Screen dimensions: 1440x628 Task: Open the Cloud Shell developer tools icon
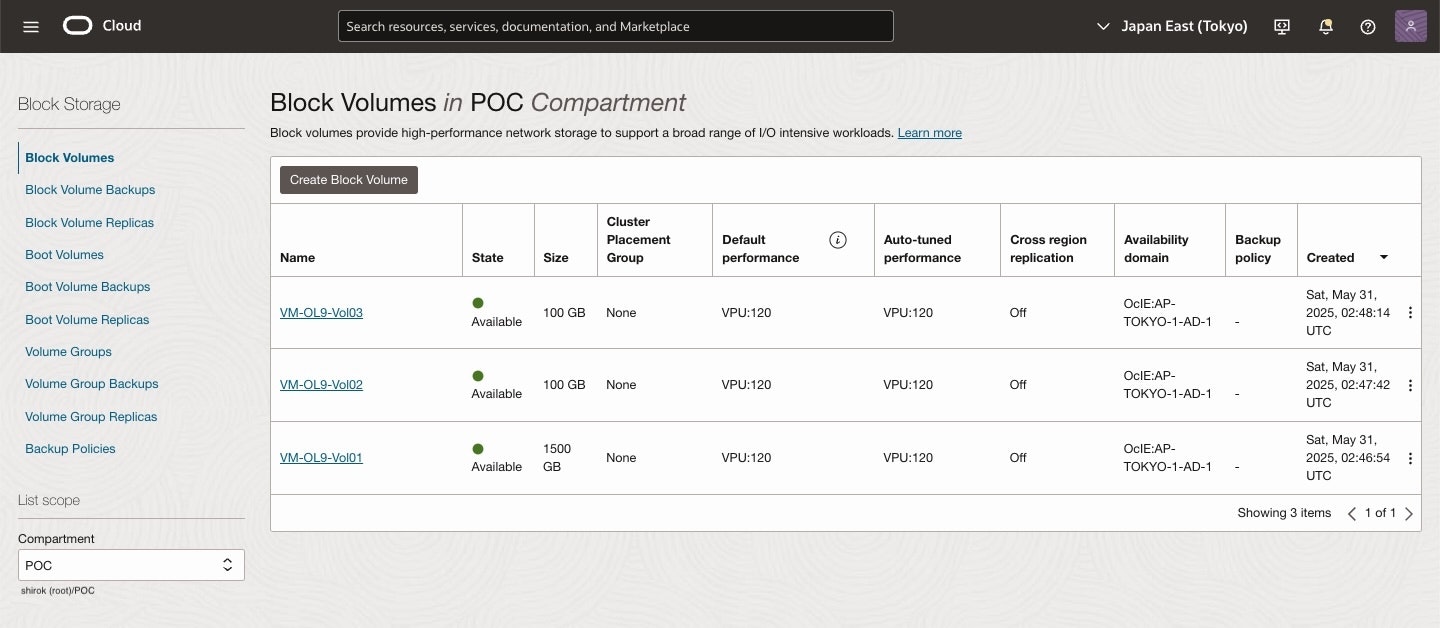1282,27
